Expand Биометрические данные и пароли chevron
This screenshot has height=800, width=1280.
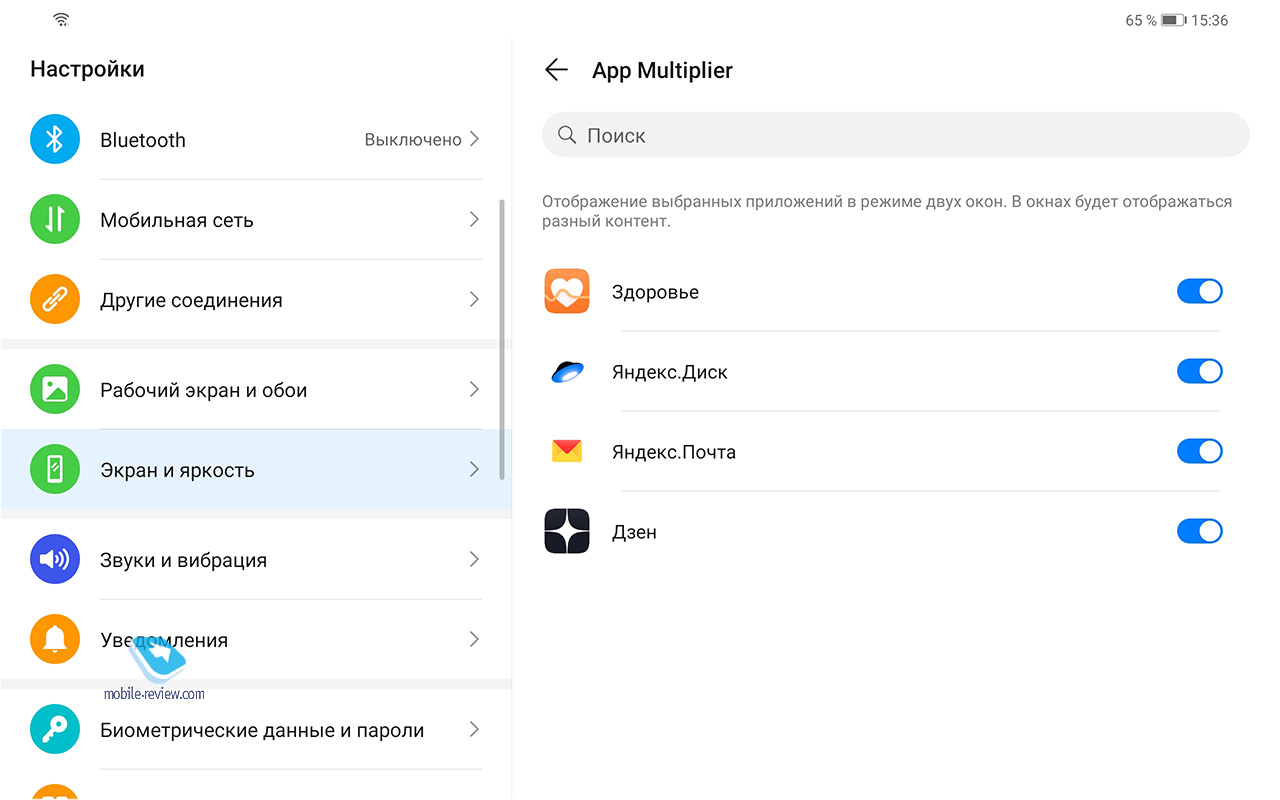click(x=475, y=730)
